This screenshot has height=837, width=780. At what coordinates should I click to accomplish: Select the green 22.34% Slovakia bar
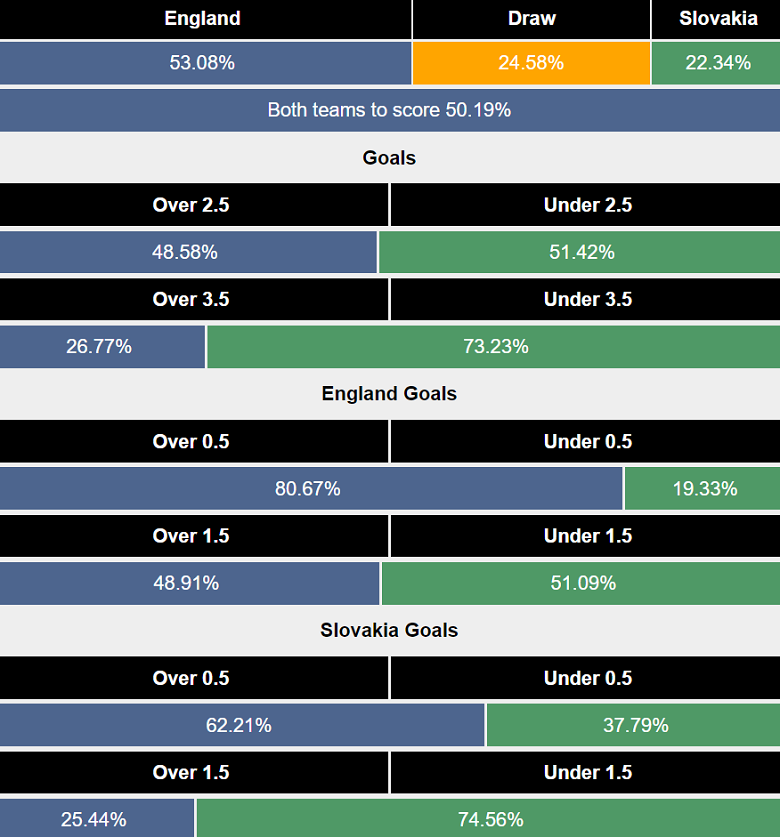pos(717,63)
